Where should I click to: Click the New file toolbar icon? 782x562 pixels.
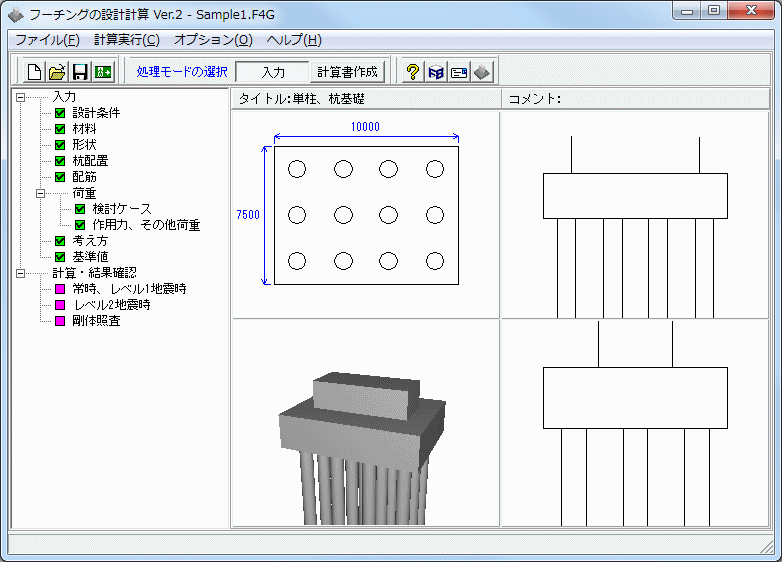tap(34, 72)
